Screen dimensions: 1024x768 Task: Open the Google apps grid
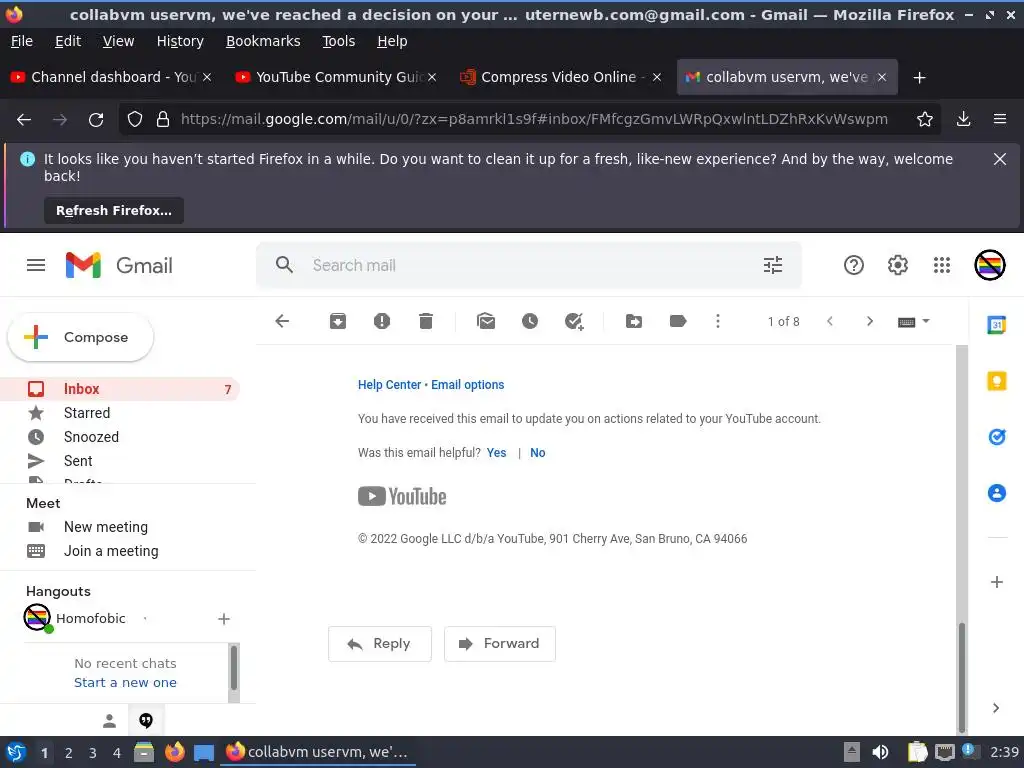tap(942, 265)
